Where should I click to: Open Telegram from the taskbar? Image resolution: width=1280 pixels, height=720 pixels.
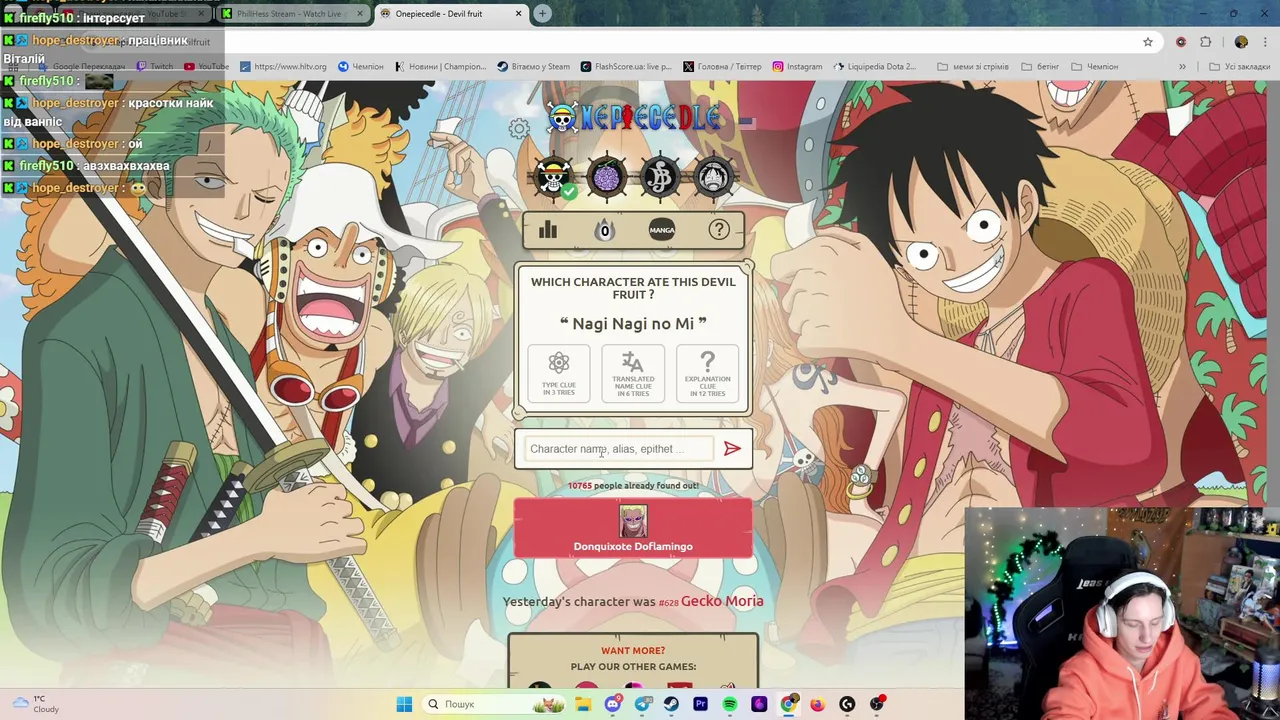coord(642,704)
